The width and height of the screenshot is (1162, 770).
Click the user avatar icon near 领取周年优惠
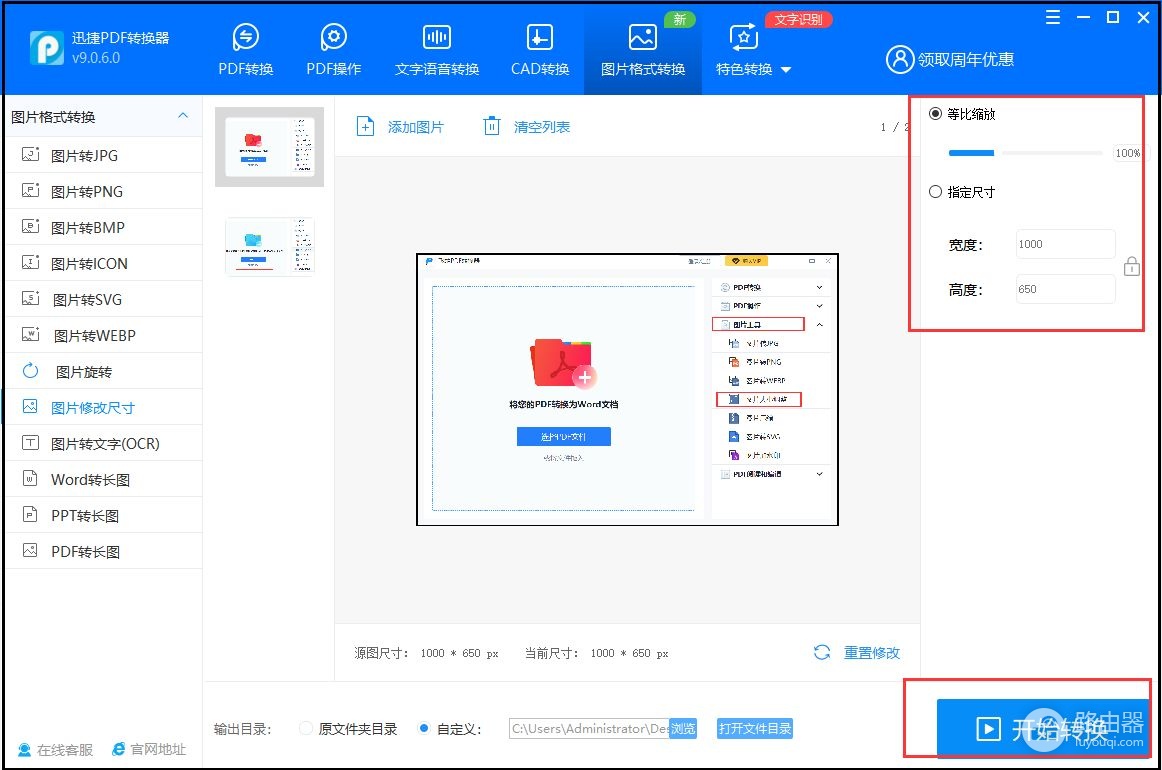[x=900, y=59]
